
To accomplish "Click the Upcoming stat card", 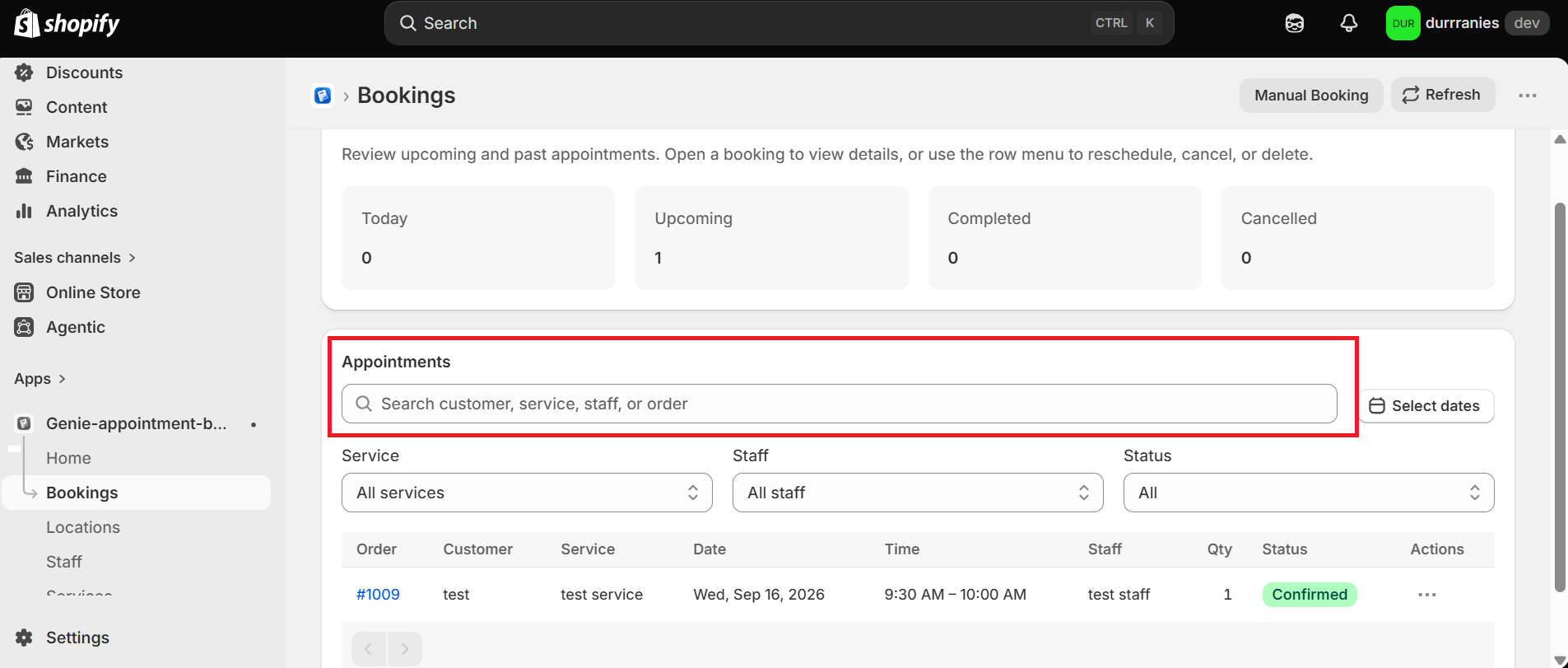I will point(771,238).
